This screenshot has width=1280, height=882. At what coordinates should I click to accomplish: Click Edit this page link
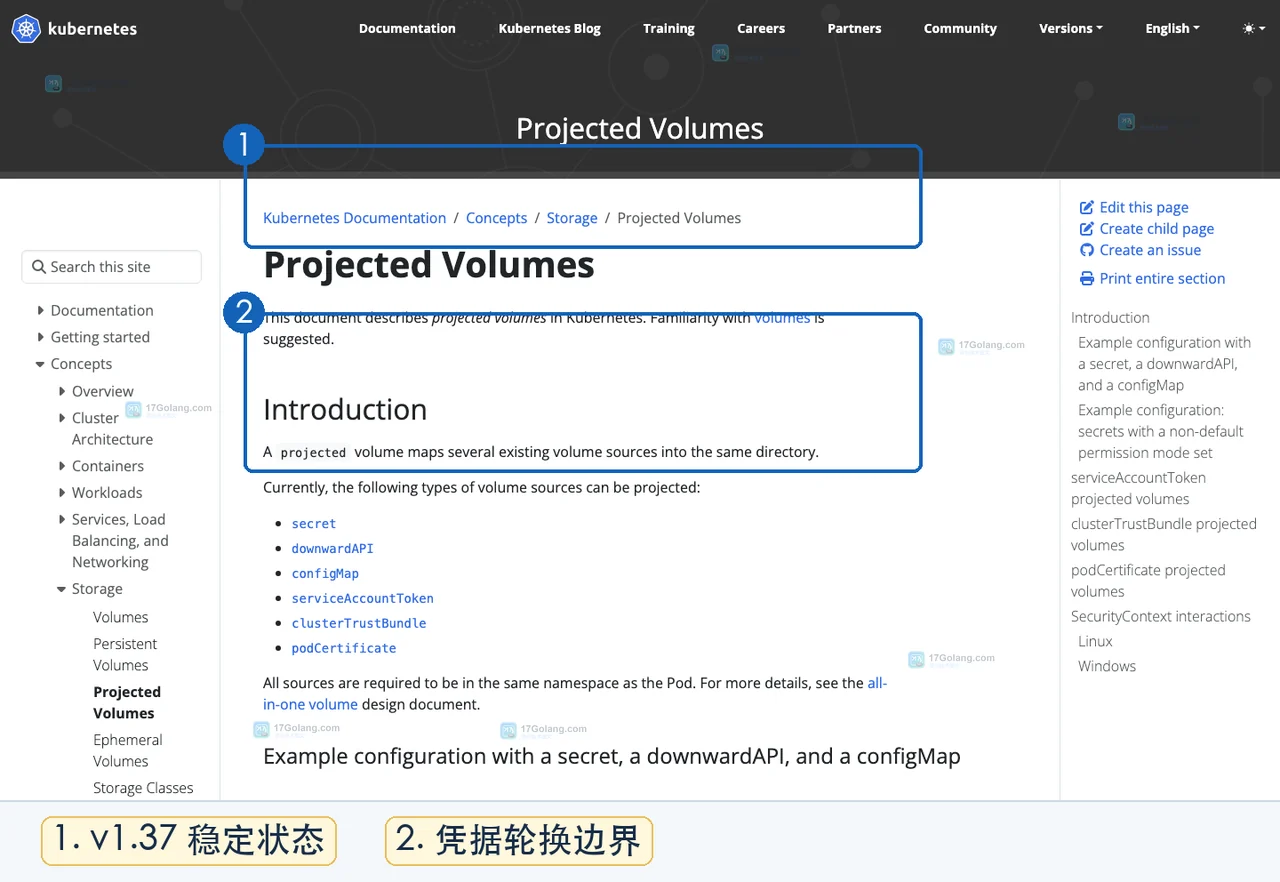click(x=1144, y=207)
